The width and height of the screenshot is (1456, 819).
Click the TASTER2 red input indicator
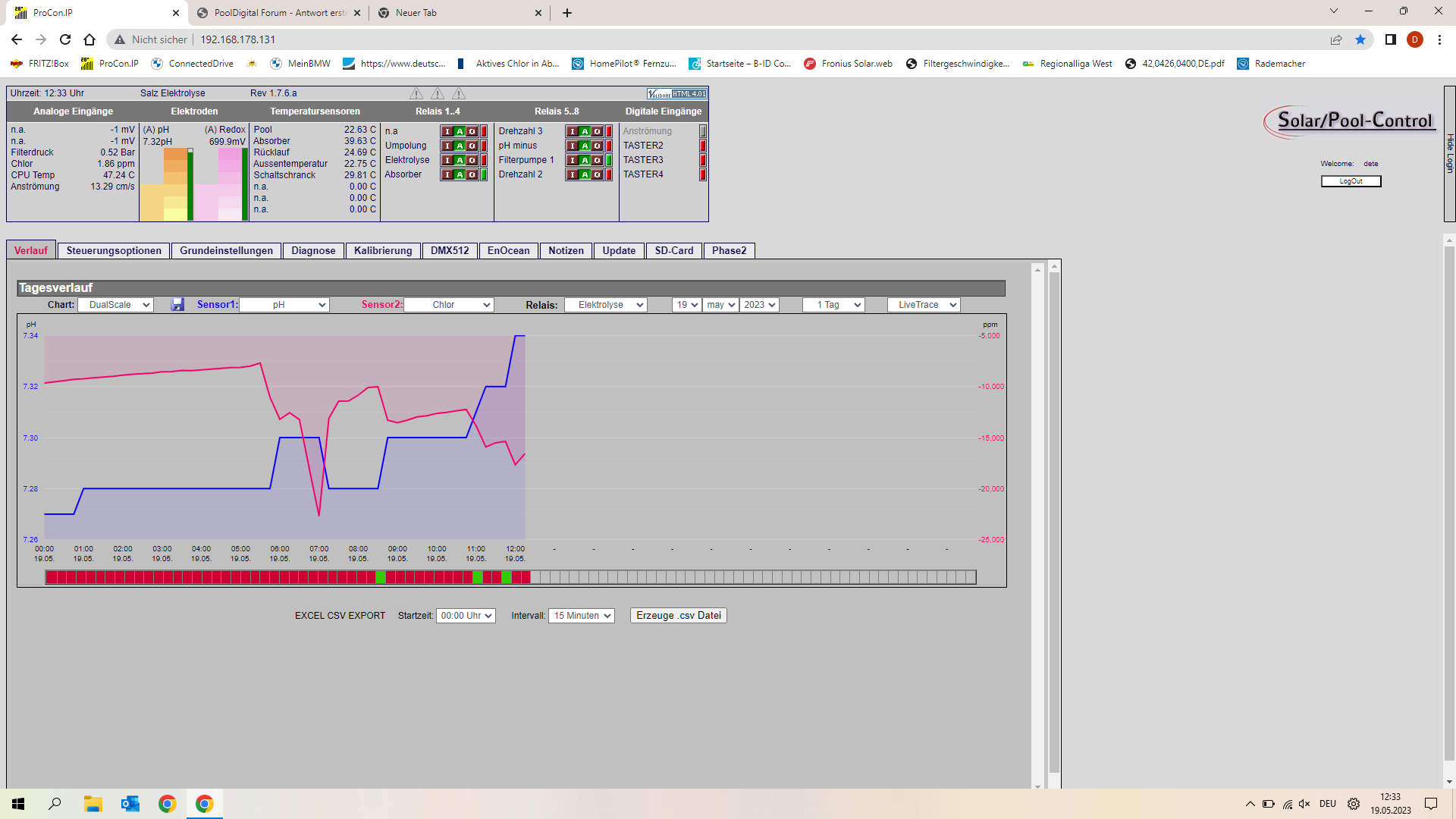coord(703,146)
